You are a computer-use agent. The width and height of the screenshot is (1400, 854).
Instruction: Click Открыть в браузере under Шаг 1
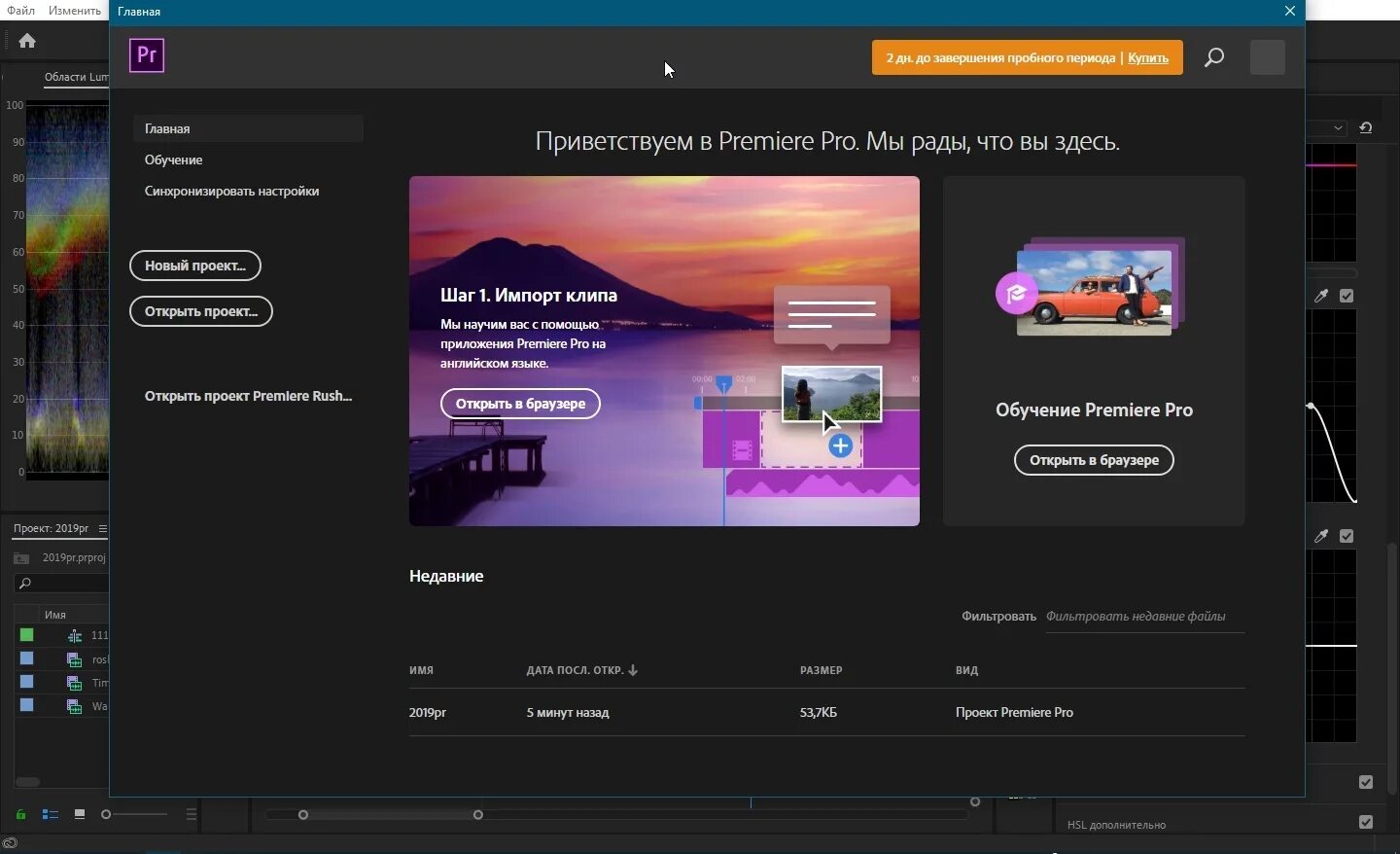tap(521, 404)
